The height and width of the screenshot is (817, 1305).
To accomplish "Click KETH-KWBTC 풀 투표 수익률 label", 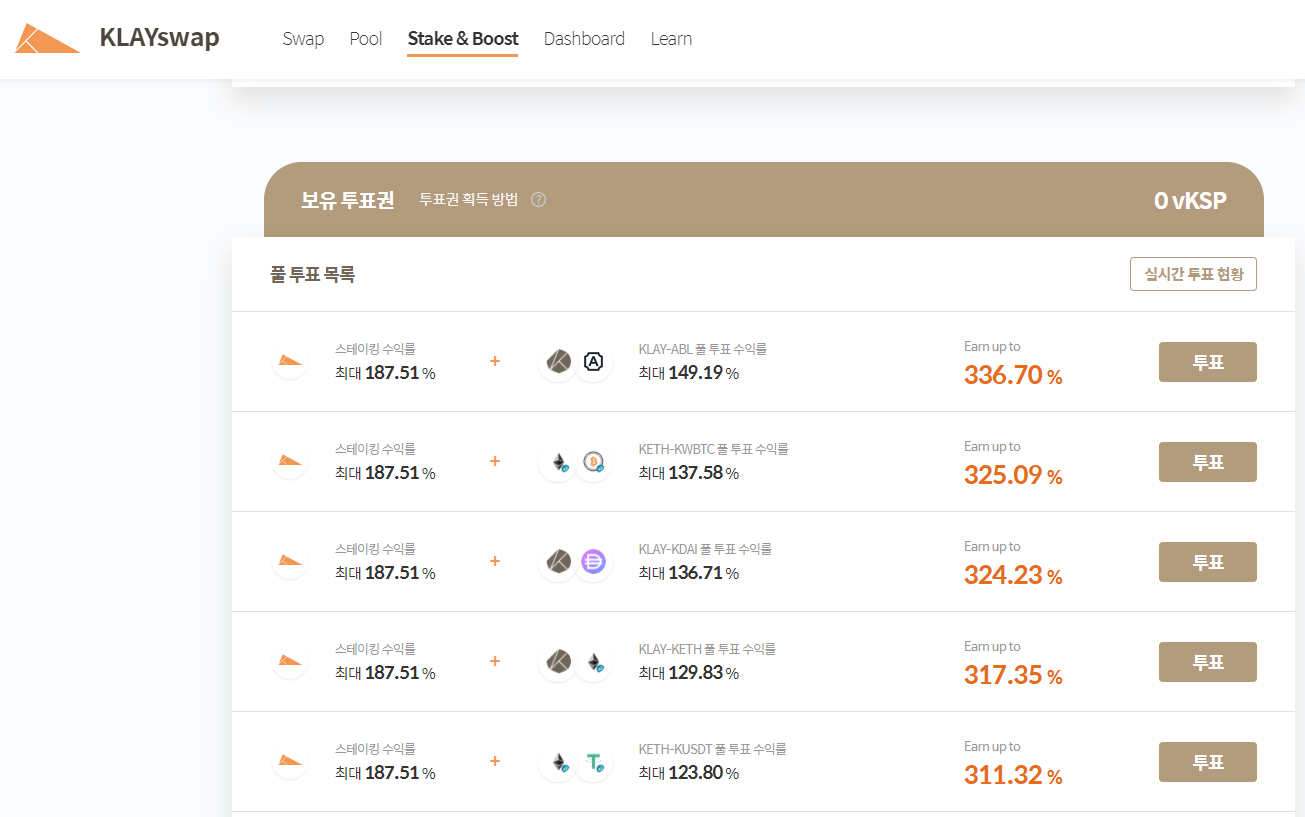I will (x=714, y=449).
